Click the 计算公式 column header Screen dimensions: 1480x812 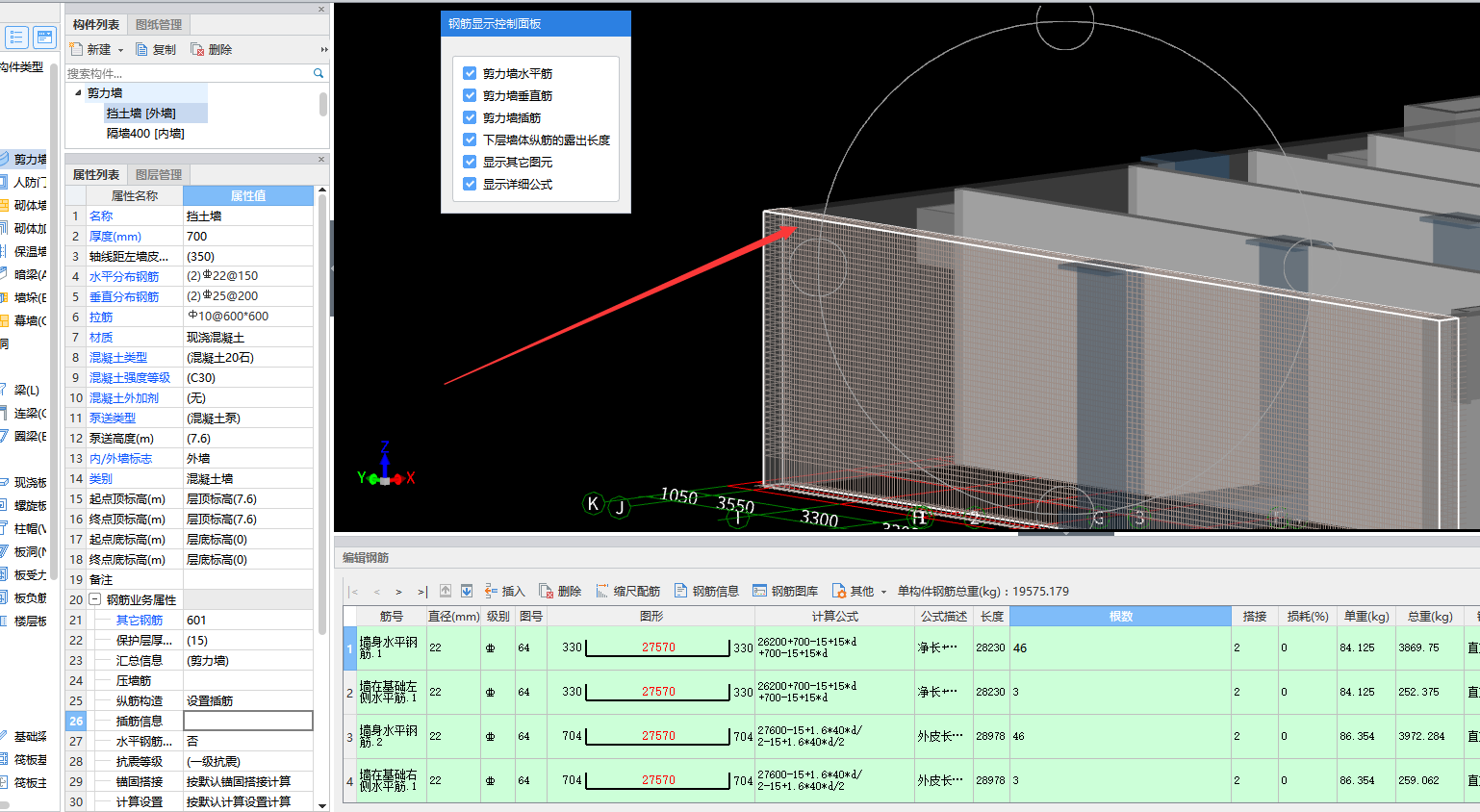[834, 616]
